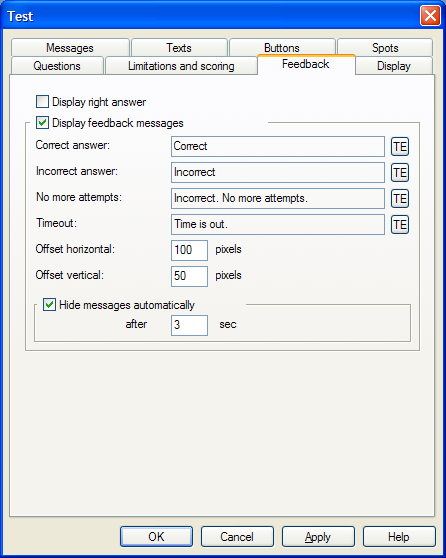Image resolution: width=446 pixels, height=558 pixels.
Task: Open text editor for Correct answer message
Action: click(400, 147)
